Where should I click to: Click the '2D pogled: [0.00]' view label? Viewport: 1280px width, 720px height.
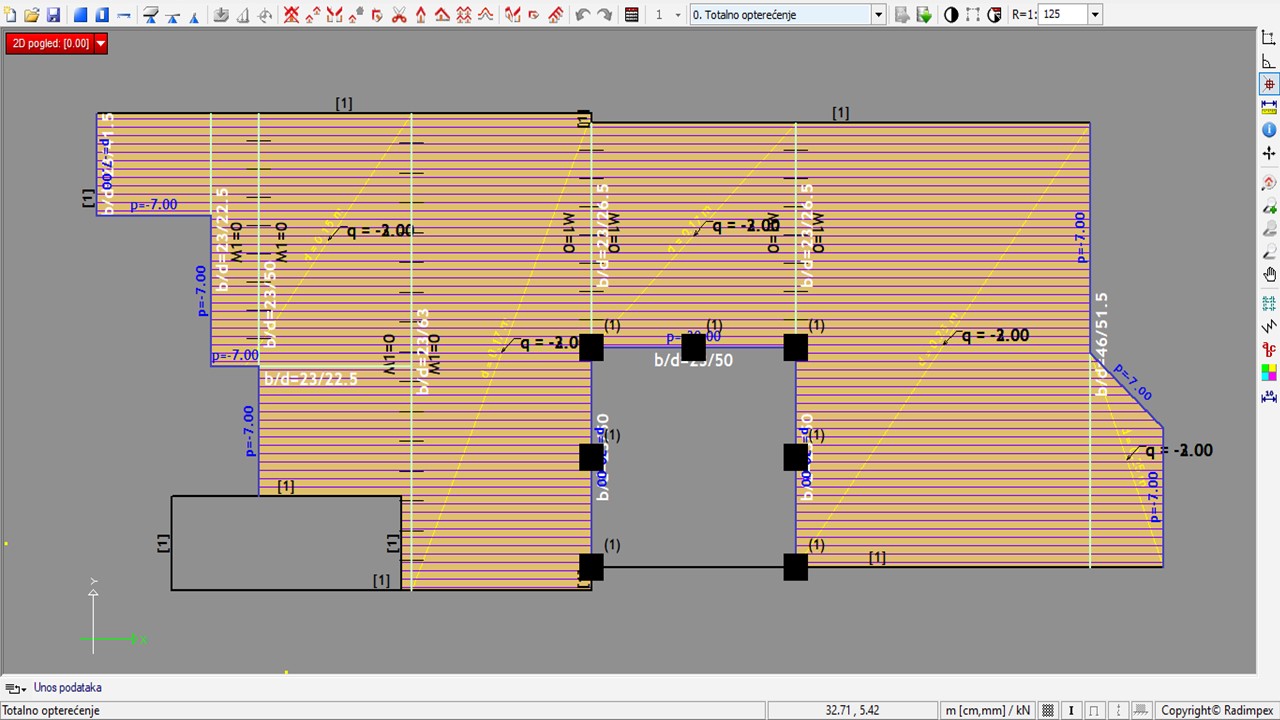click(50, 44)
